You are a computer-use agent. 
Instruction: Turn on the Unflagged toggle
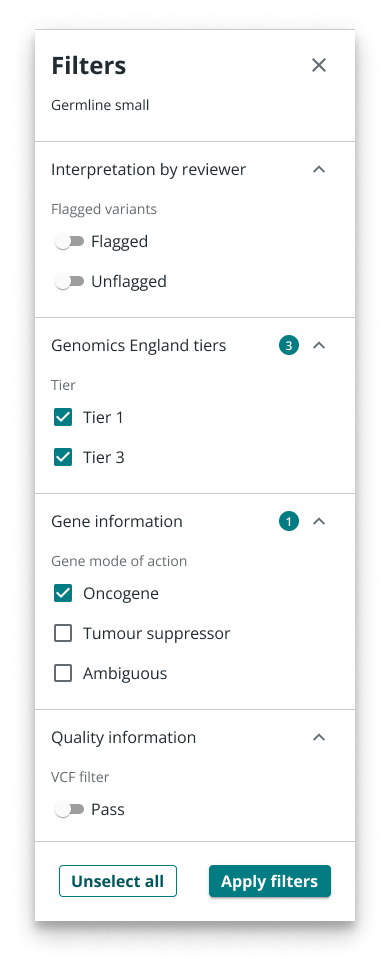pyautogui.click(x=69, y=282)
